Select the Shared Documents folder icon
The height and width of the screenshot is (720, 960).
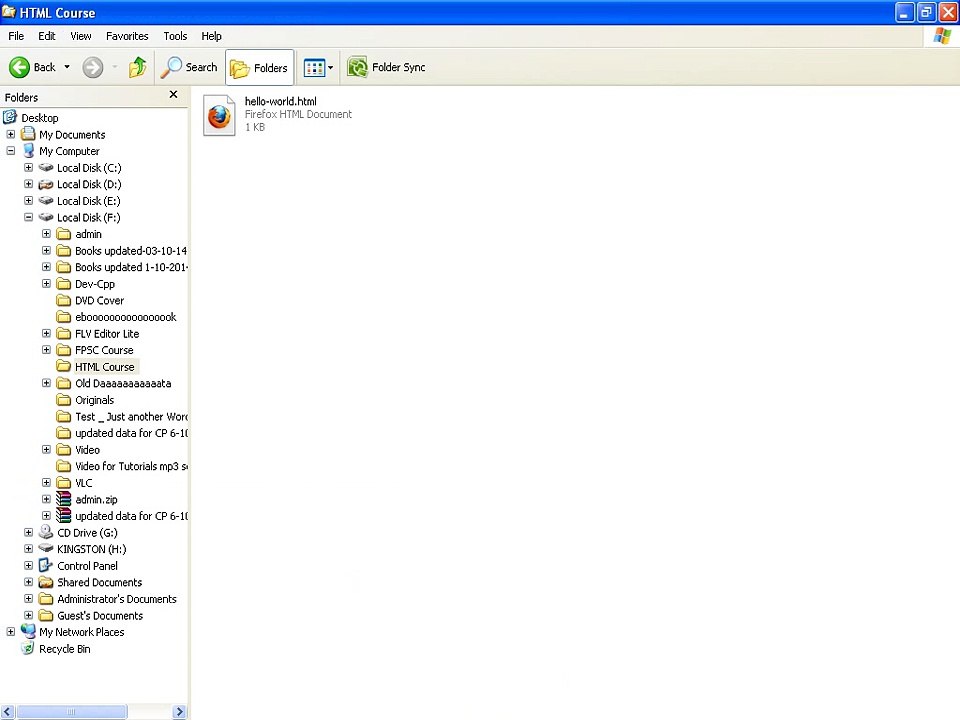[x=46, y=582]
